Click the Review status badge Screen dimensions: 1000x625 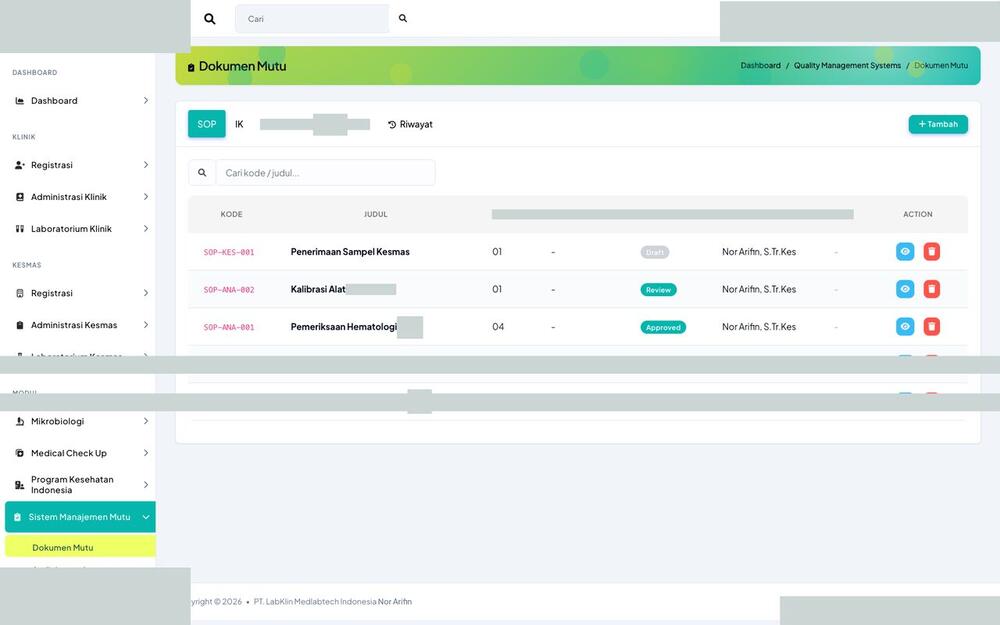tap(658, 290)
